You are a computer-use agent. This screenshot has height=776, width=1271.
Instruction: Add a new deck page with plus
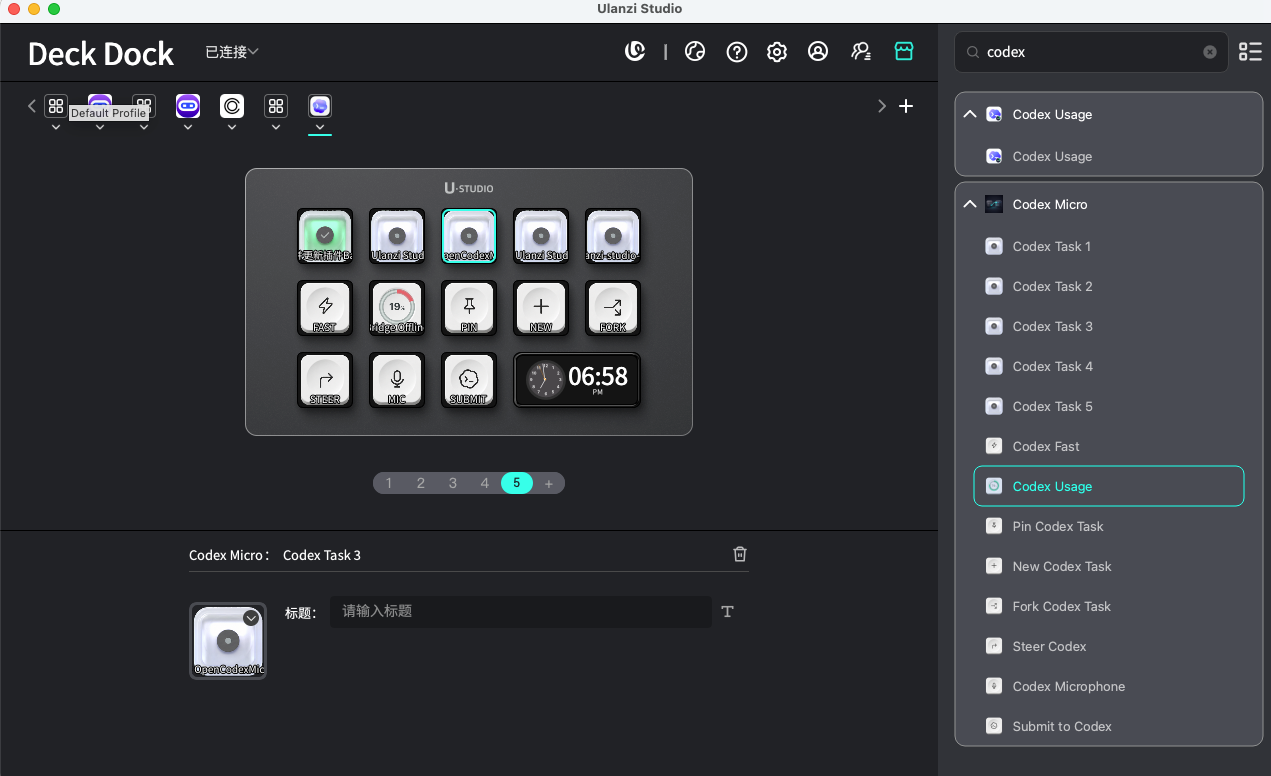549,483
